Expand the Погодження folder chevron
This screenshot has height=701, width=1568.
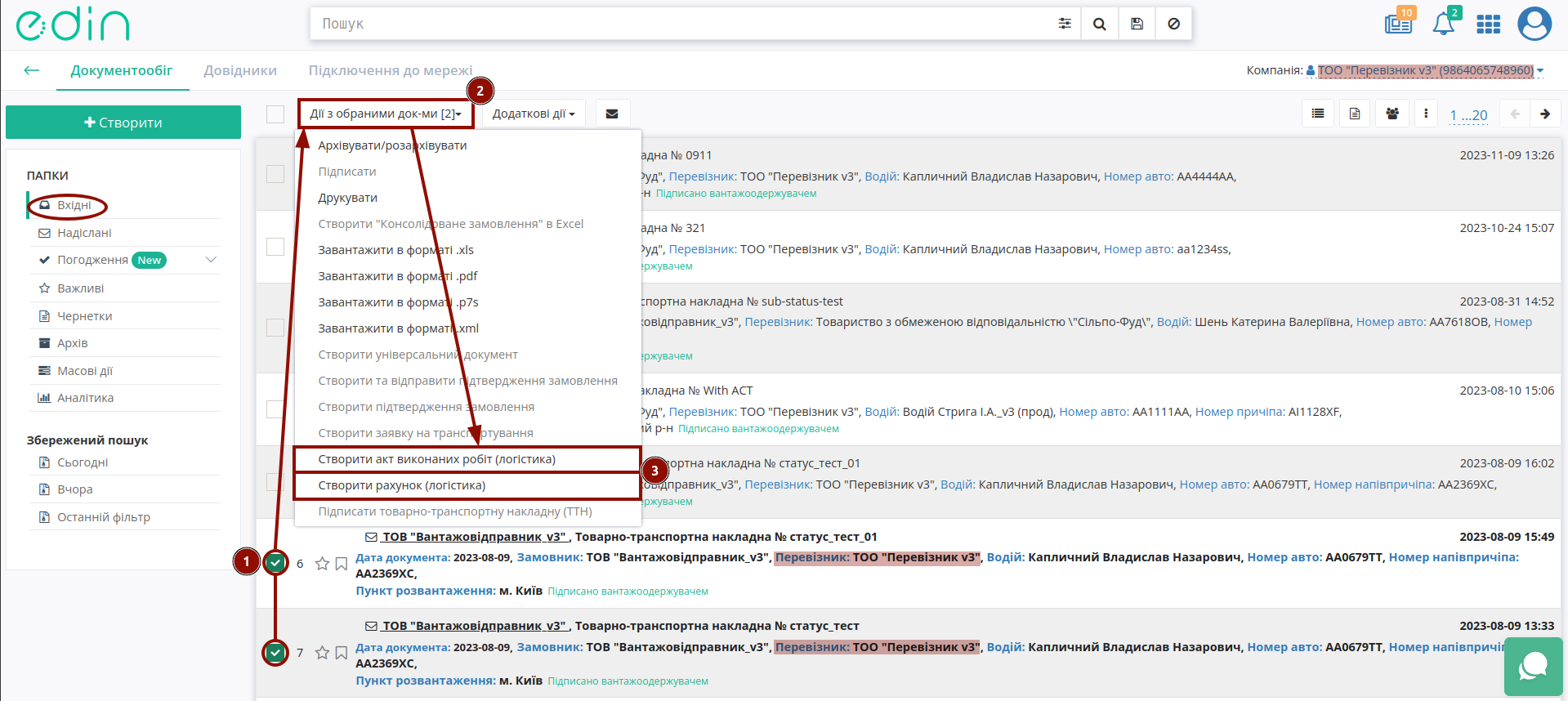tap(211, 260)
